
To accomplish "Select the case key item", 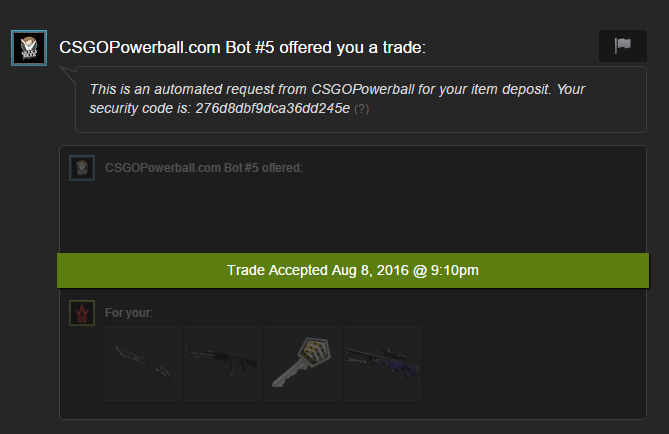I will pos(303,364).
